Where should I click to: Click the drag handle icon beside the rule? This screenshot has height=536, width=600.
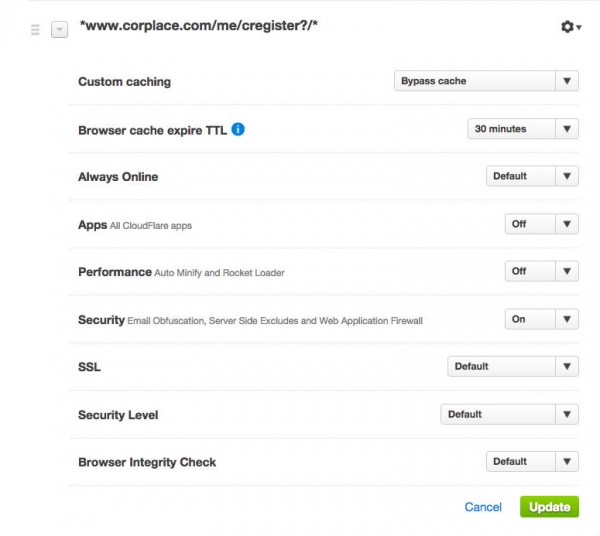click(x=35, y=30)
